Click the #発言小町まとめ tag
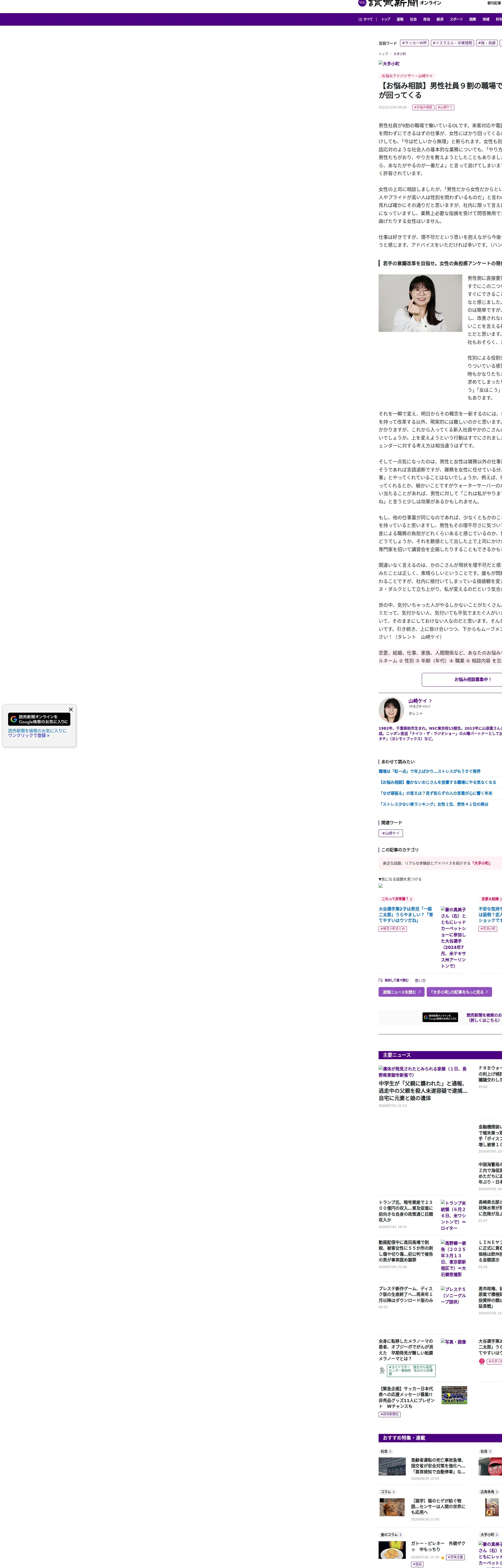 pyautogui.click(x=392, y=929)
